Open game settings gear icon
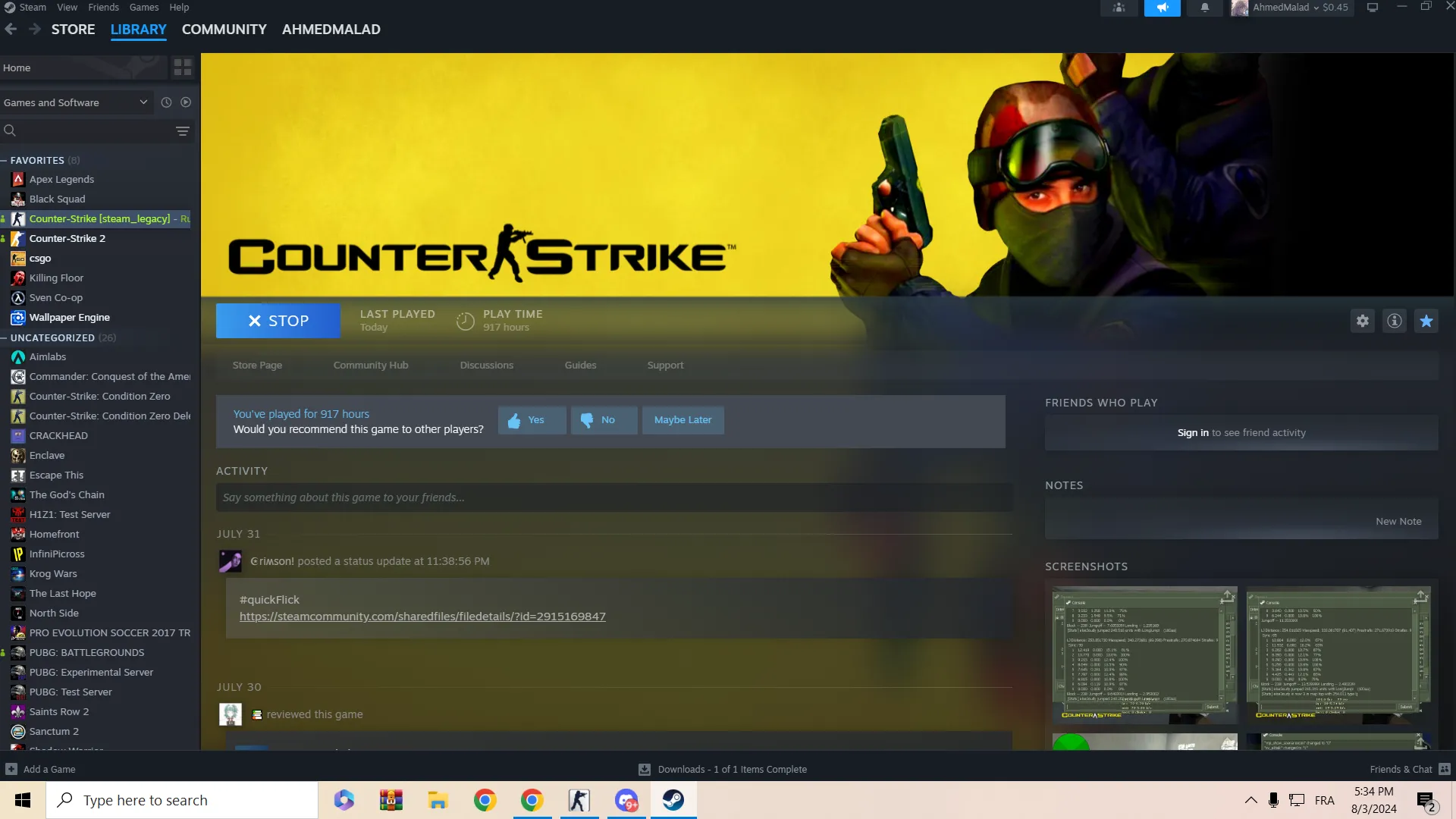Image resolution: width=1456 pixels, height=819 pixels. [x=1363, y=321]
